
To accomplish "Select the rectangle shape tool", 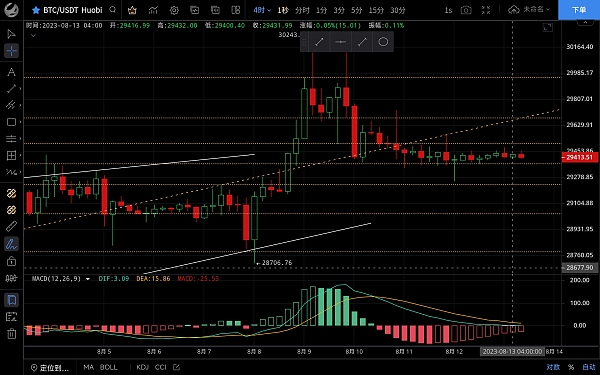I will click(11, 122).
